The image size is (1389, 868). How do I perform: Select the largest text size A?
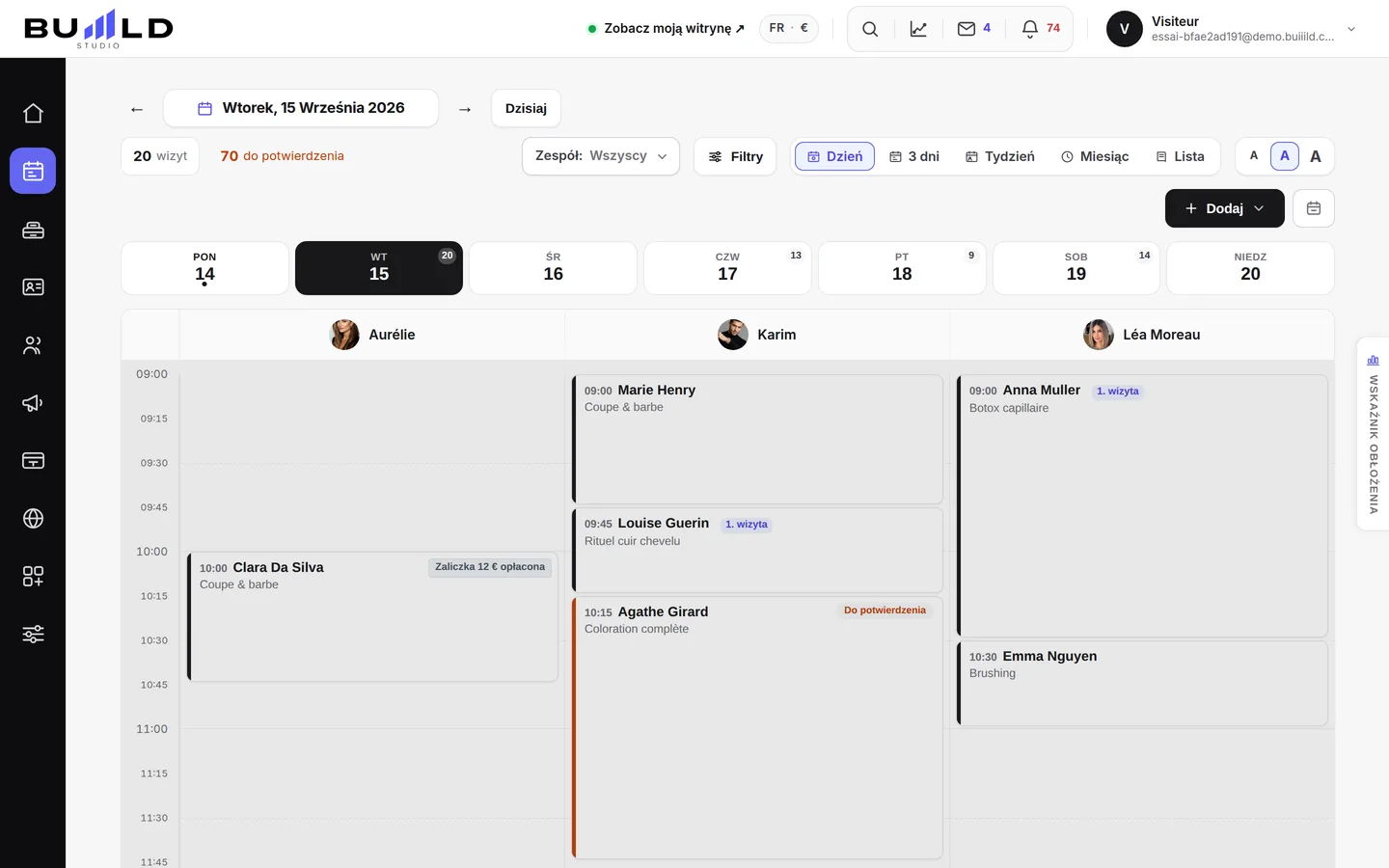(x=1316, y=156)
